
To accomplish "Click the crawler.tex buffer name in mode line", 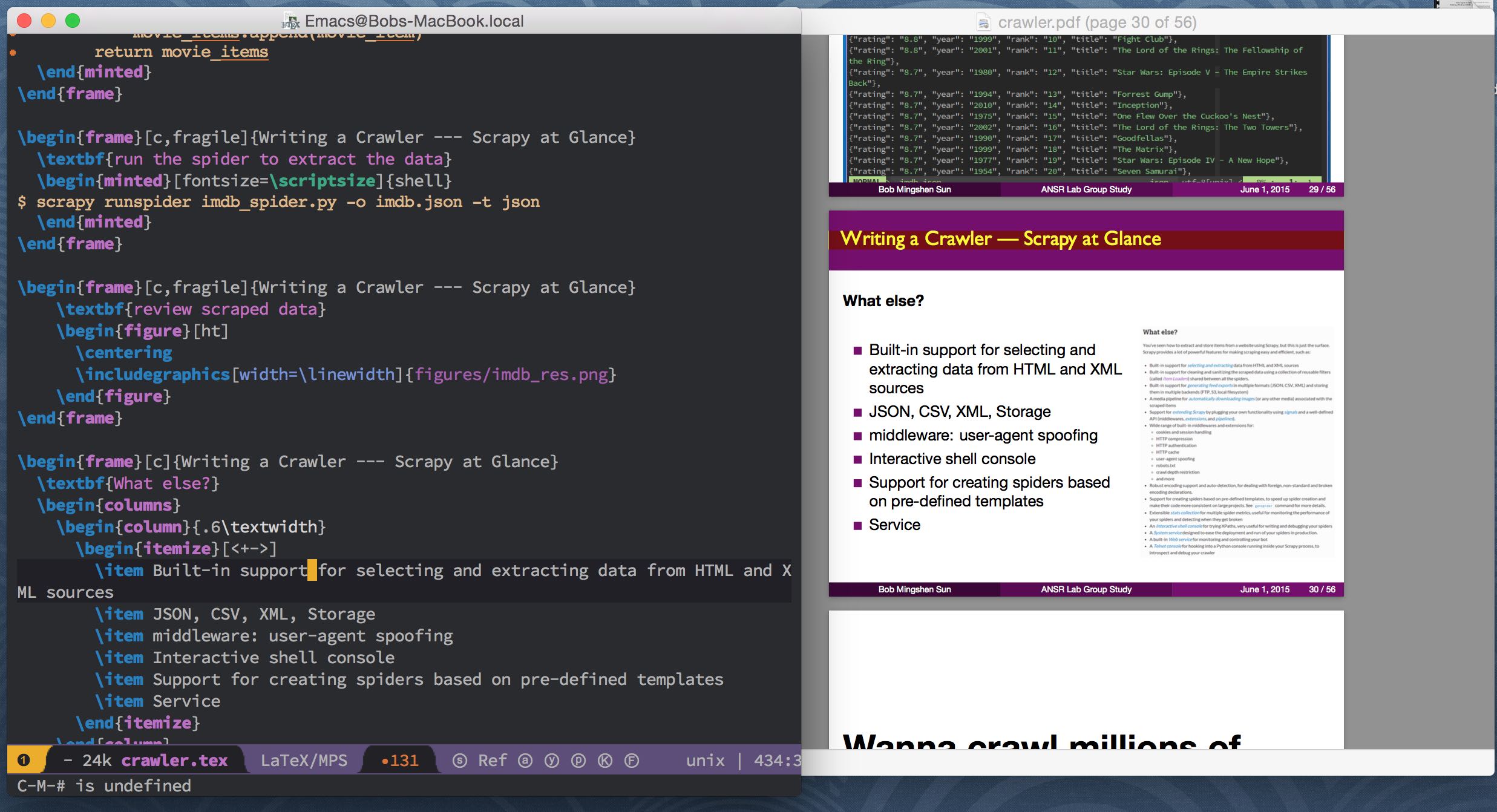I will (174, 761).
